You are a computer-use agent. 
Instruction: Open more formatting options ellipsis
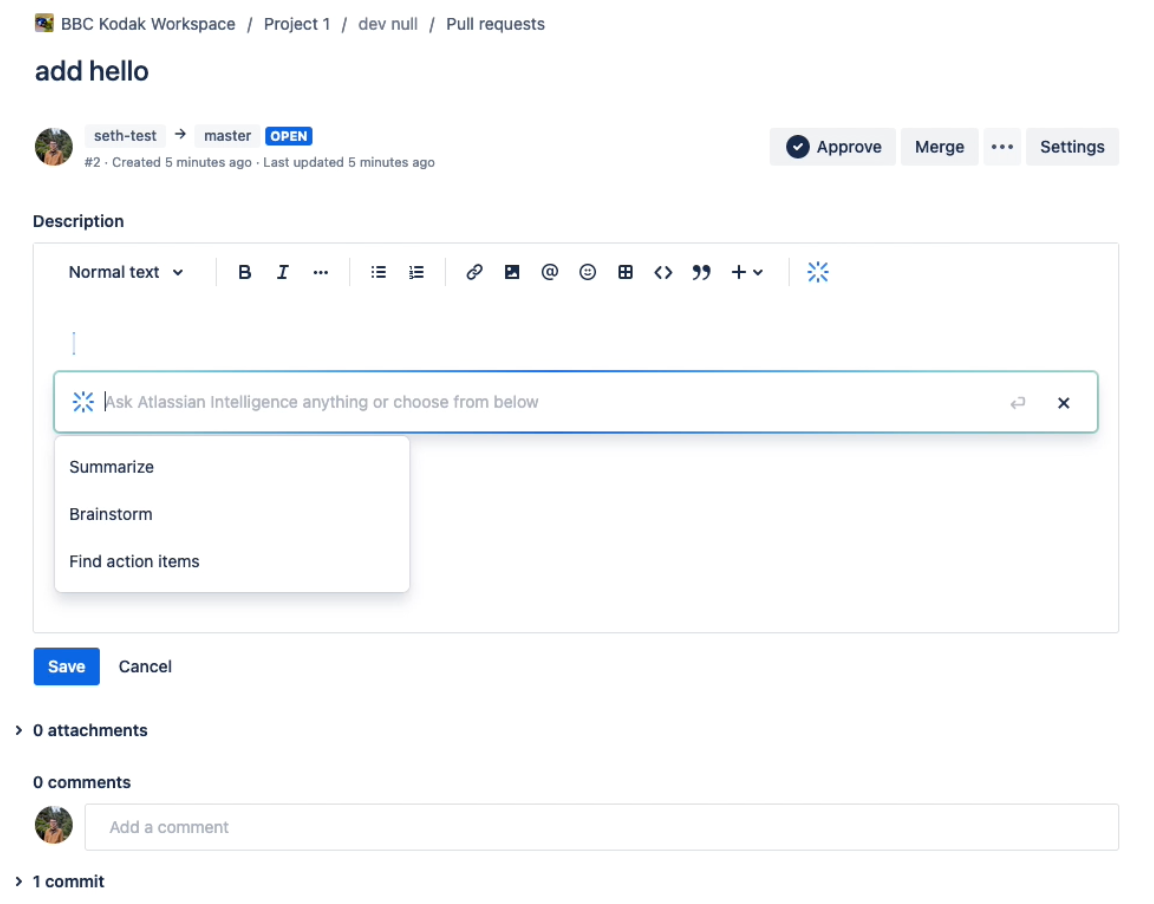pos(320,272)
